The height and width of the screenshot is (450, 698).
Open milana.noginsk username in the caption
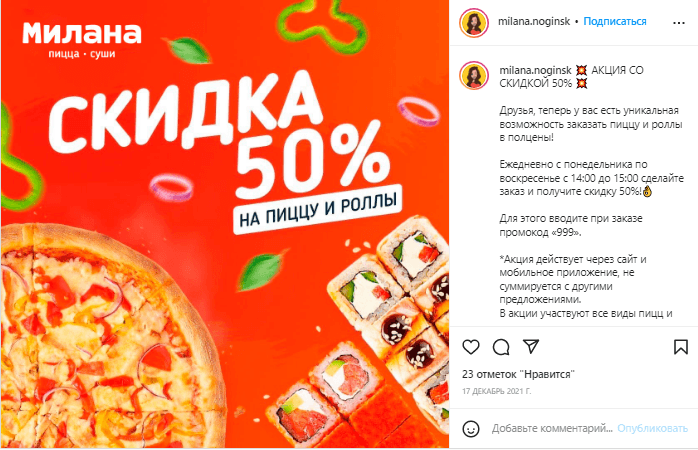(x=535, y=70)
